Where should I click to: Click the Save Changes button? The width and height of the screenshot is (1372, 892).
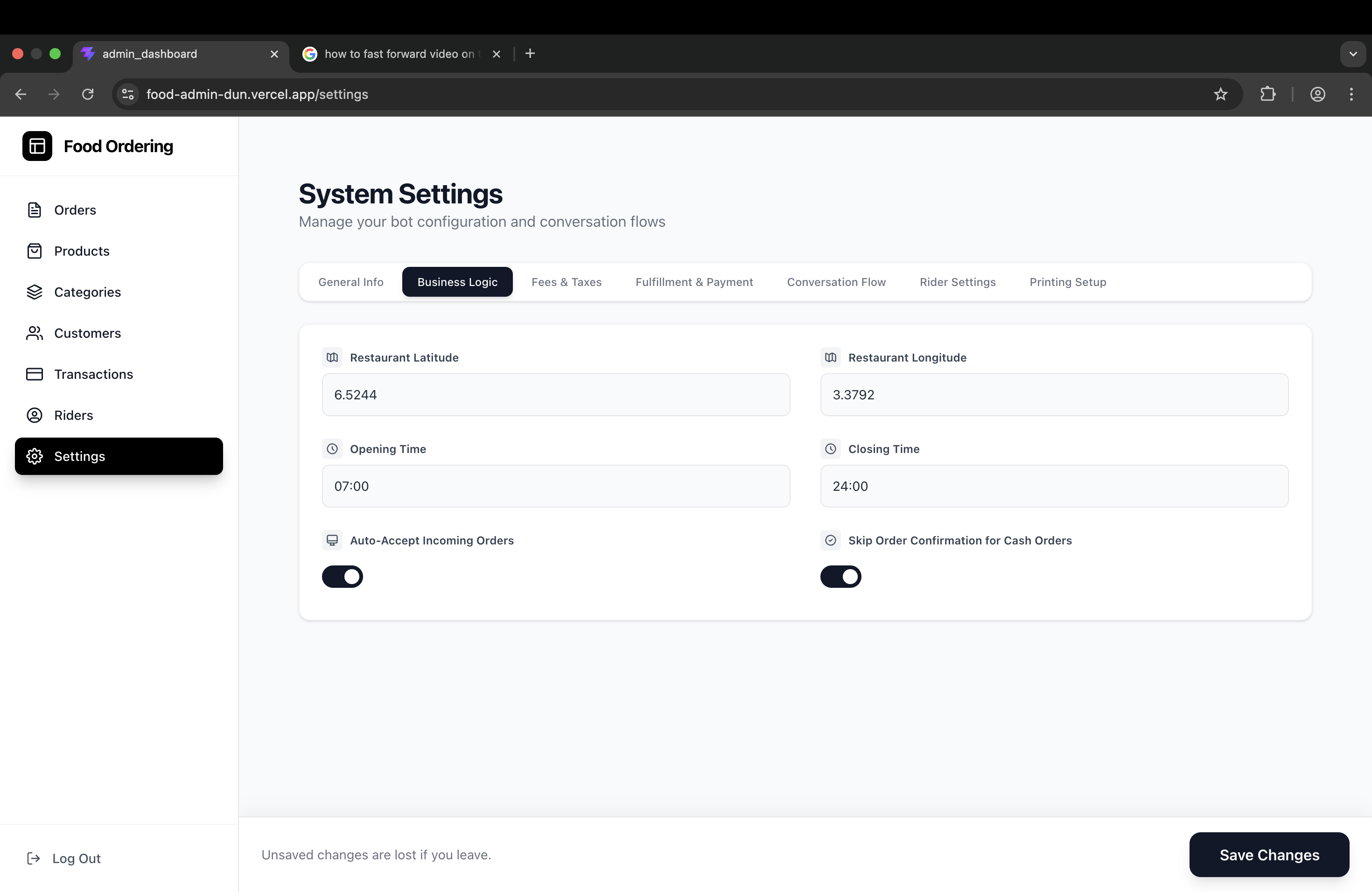point(1269,855)
